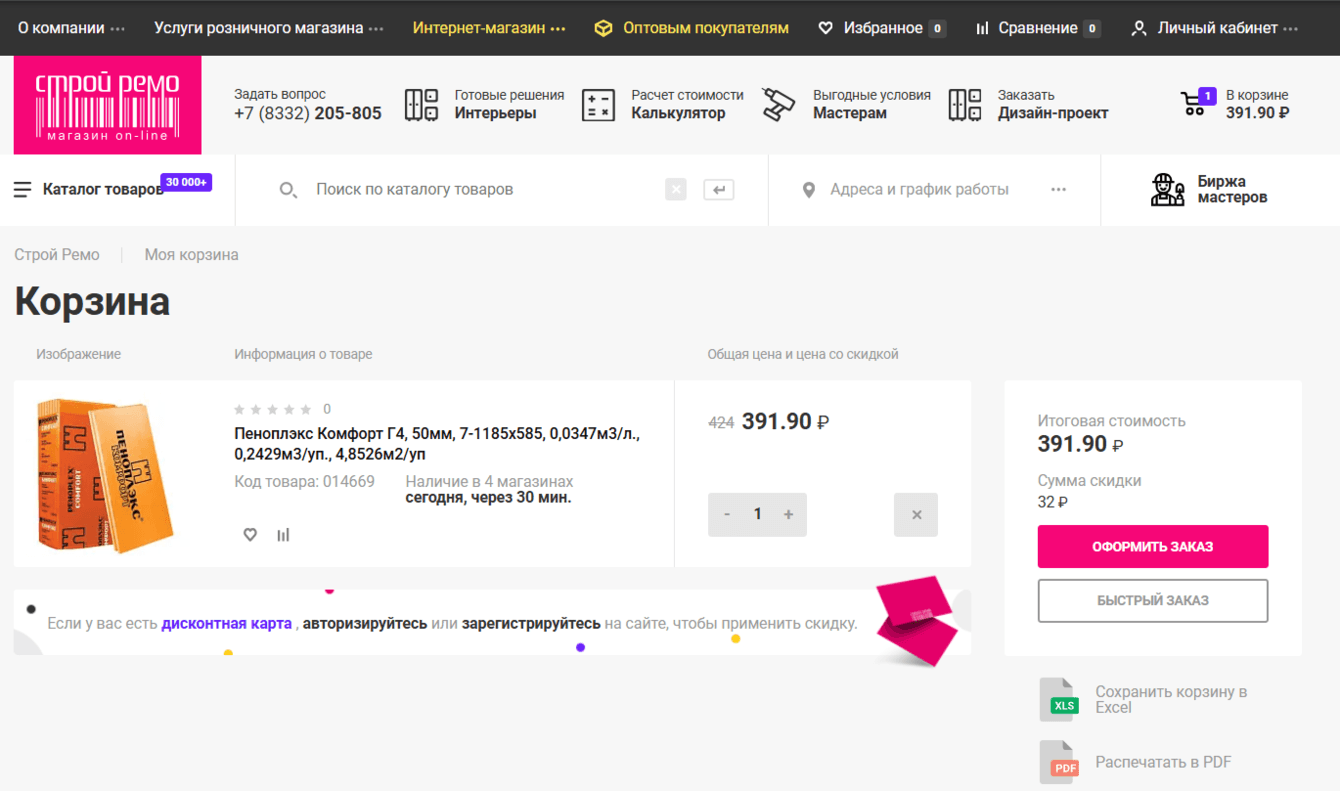Expand the Интернет-магазин menu
Image resolution: width=1340 pixels, height=791 pixels.
pos(558,29)
